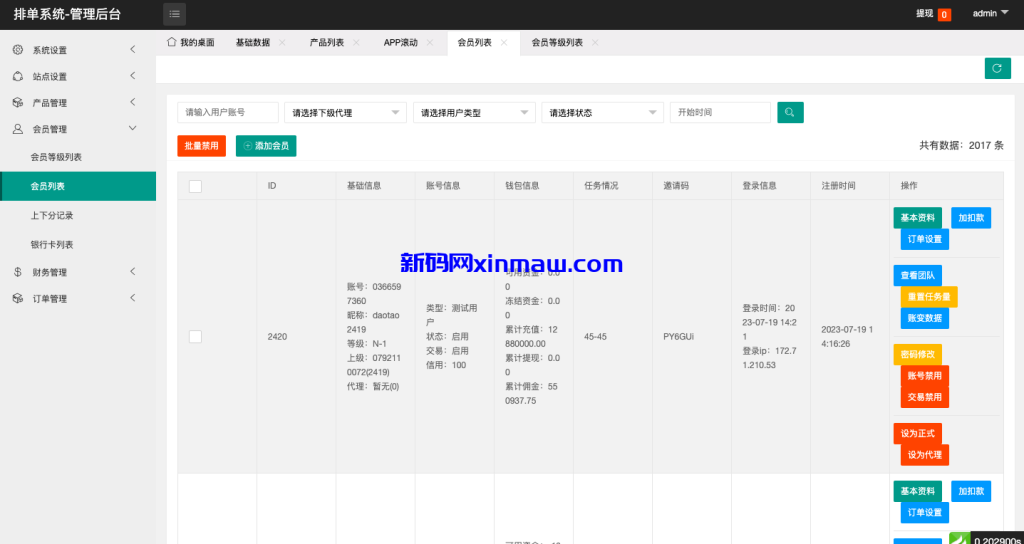Tick the checkbox for member ID 2420
Screen dimensions: 1024x544
coord(195,336)
